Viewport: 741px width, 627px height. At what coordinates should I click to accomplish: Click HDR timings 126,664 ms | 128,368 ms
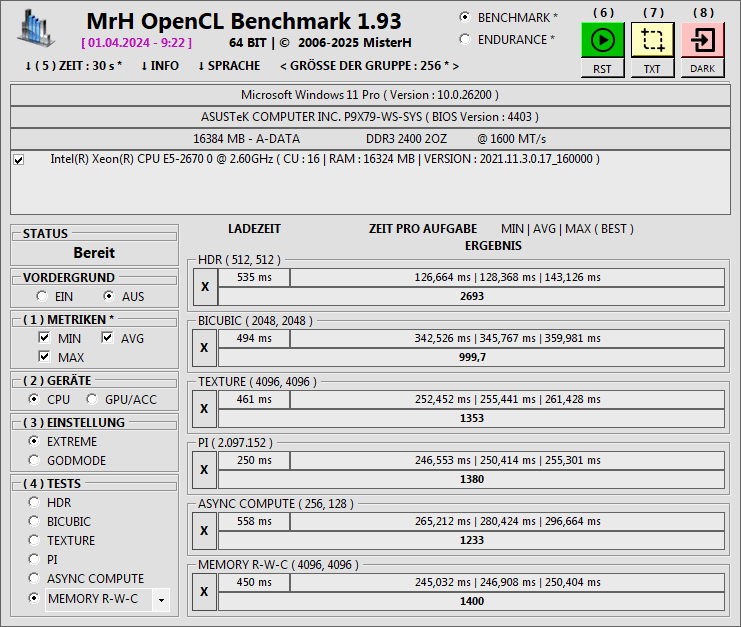(x=508, y=277)
